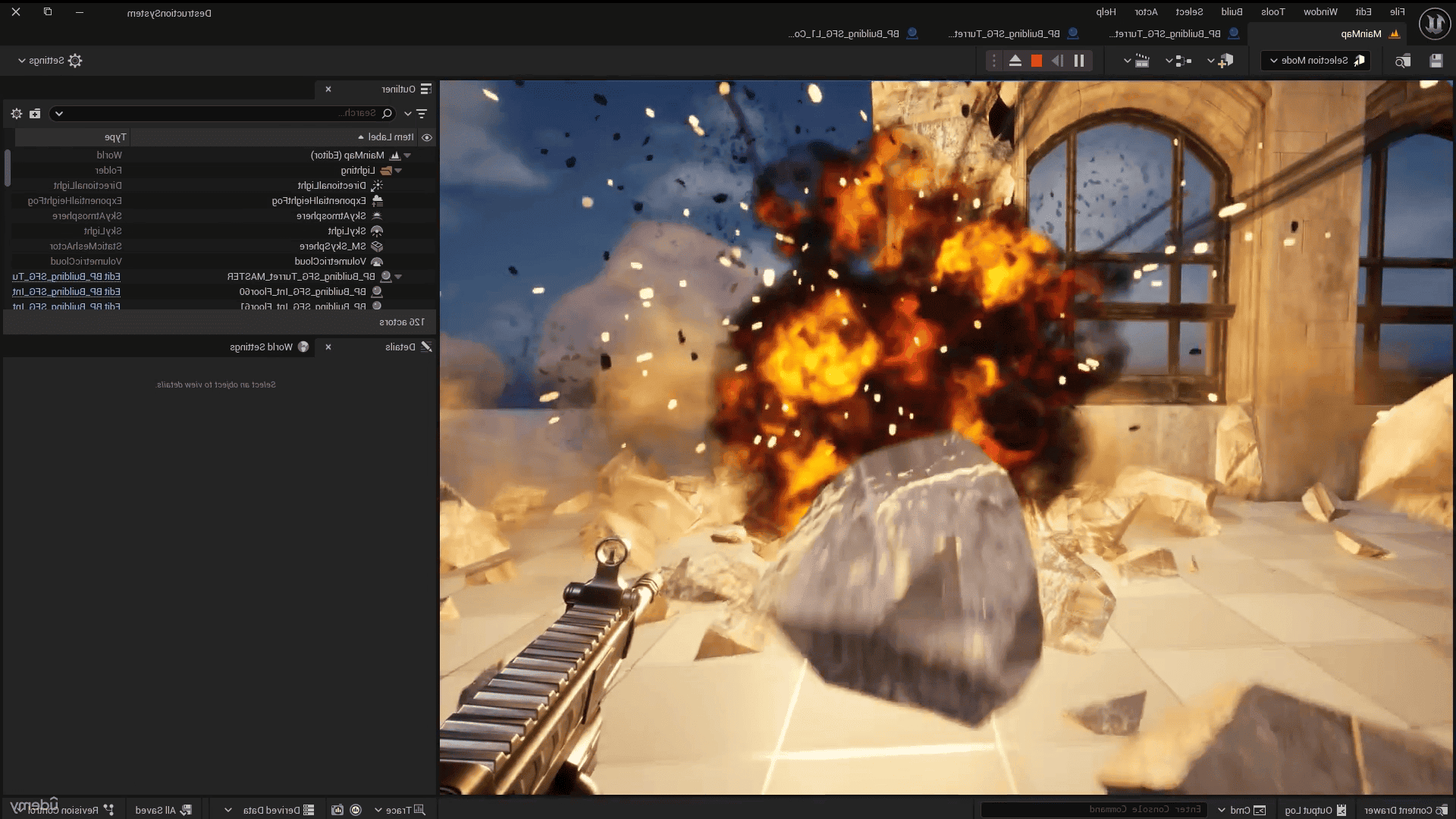Image resolution: width=1456 pixels, height=819 pixels.
Task: Collapse the Lighting folder in Outliner
Action: [399, 171]
